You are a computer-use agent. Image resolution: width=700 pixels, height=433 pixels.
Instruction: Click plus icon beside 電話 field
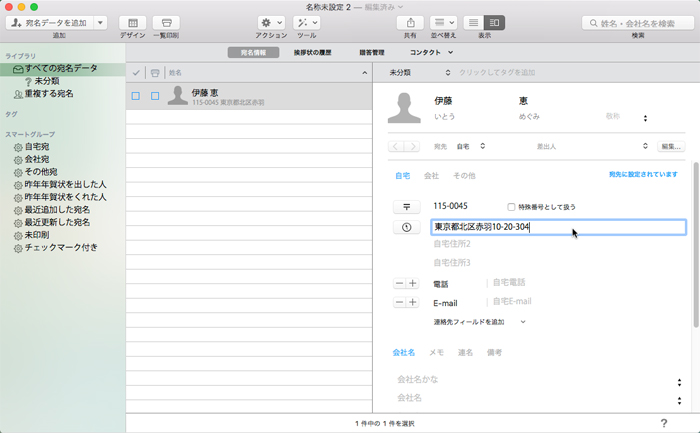tap(412, 283)
